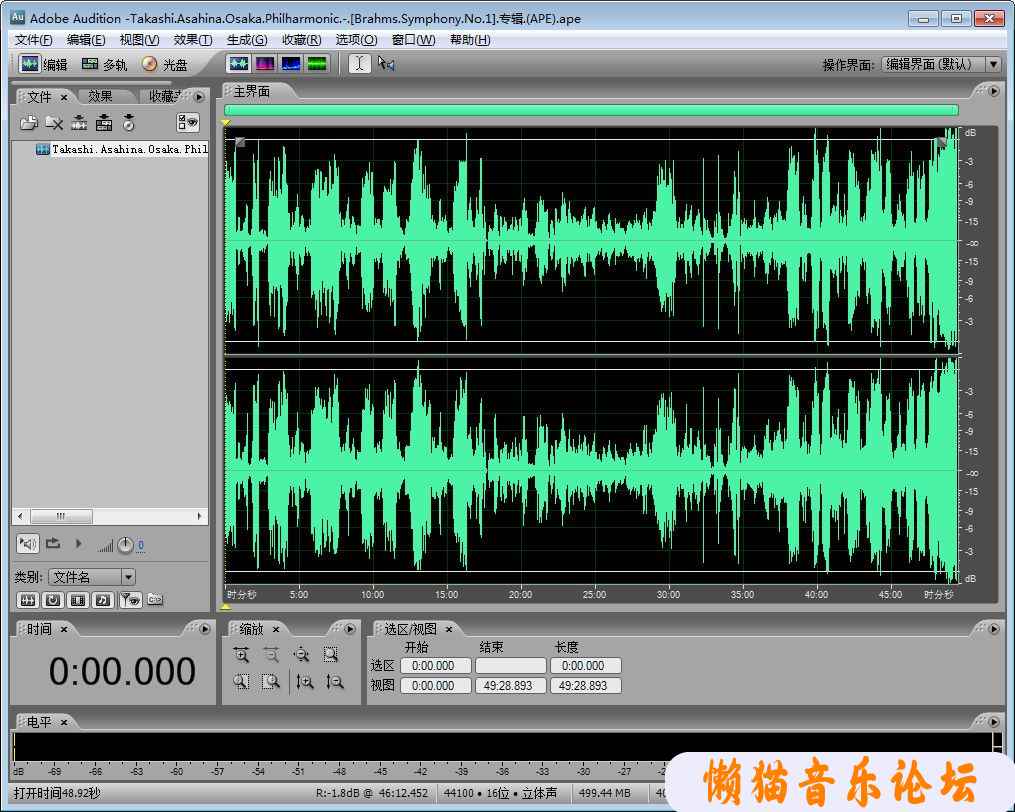Open the 缩放 panel options arrow
Screen dimensions: 1015x812
pos(350,629)
